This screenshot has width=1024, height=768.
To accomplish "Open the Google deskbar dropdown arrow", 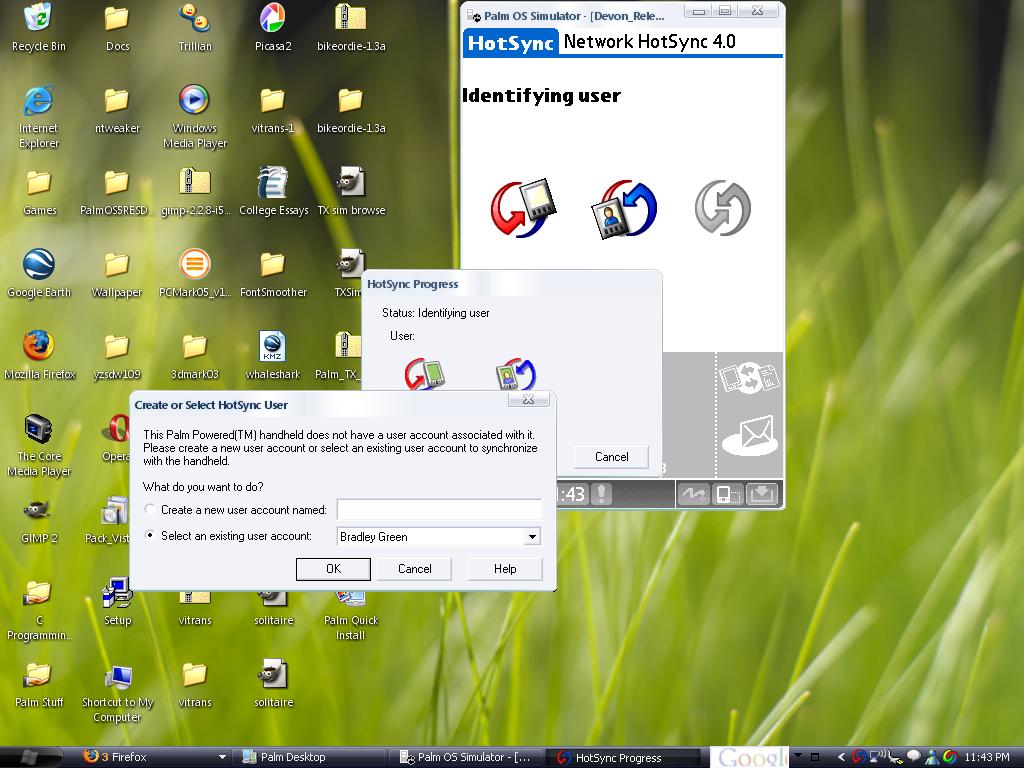I will (x=798, y=756).
